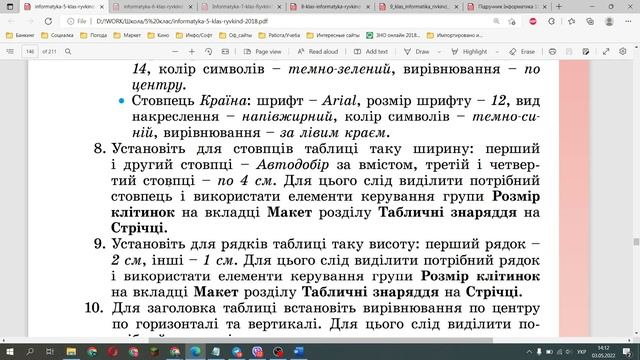Click the page number field showing 146

[x=30, y=52]
